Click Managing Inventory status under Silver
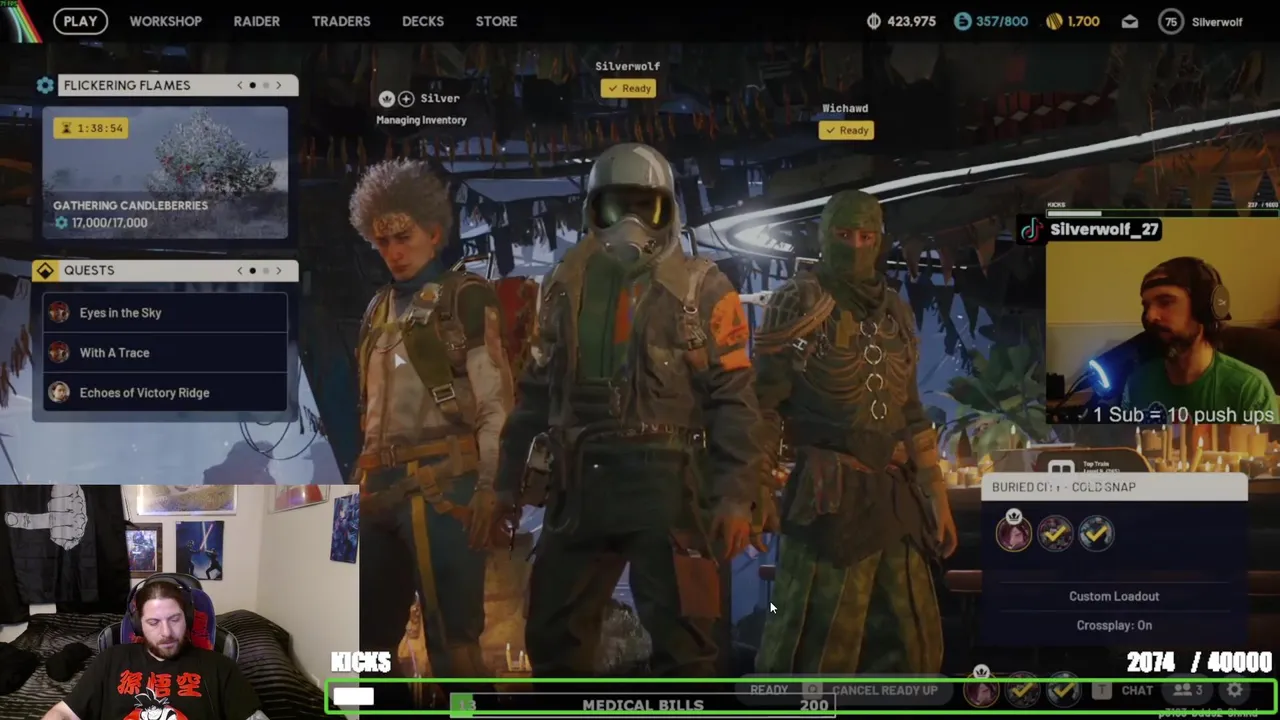The image size is (1280, 720). point(421,120)
